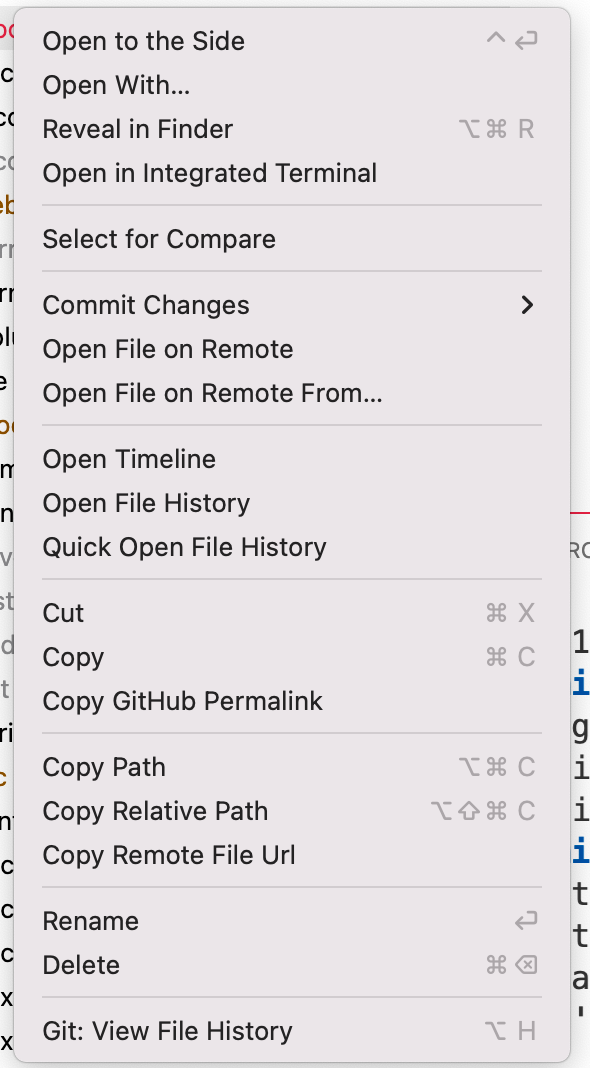View file history with Git
Viewport: 590px width, 1068px height.
click(x=167, y=1031)
